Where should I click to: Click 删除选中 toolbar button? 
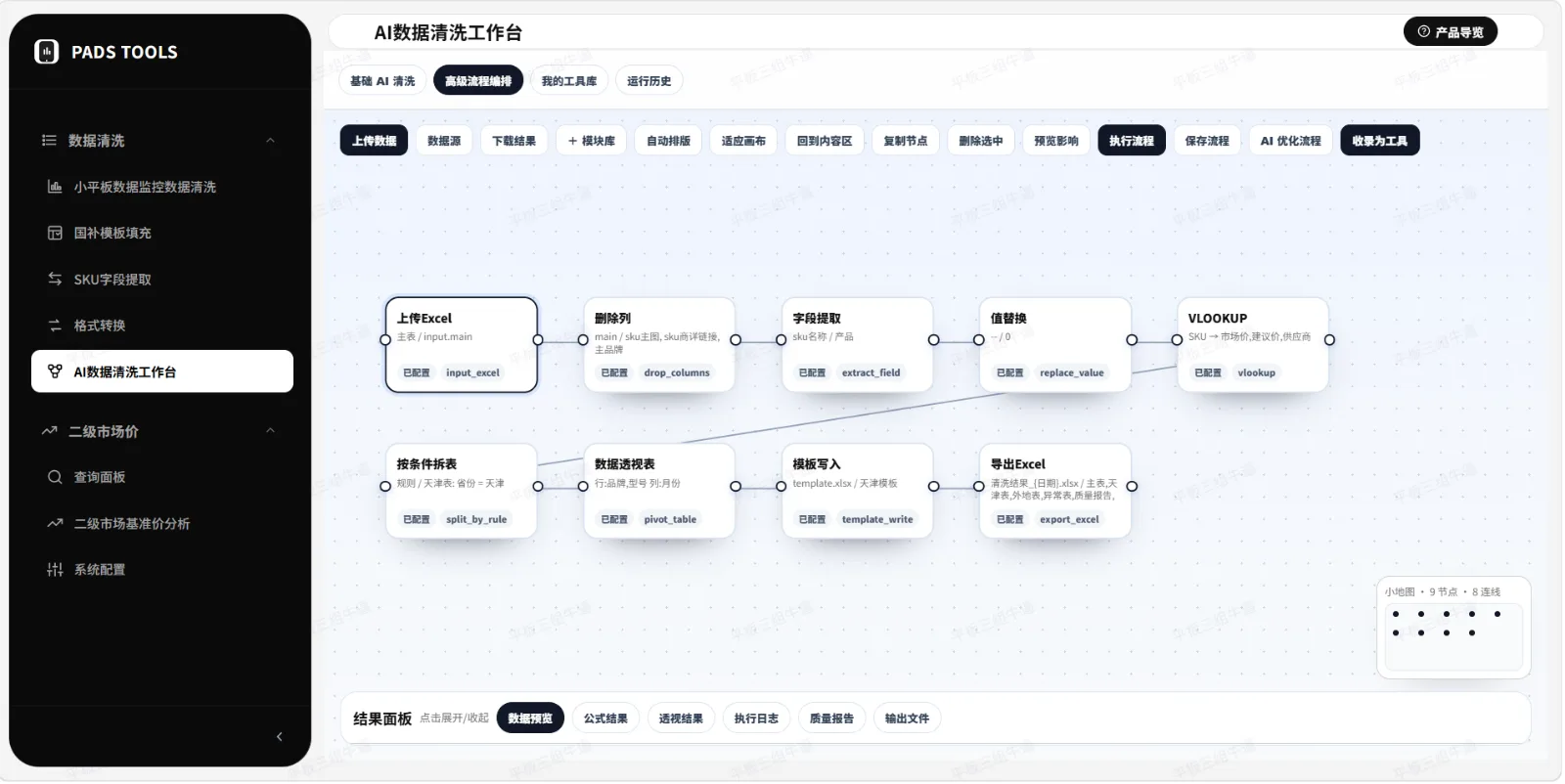[x=981, y=141]
